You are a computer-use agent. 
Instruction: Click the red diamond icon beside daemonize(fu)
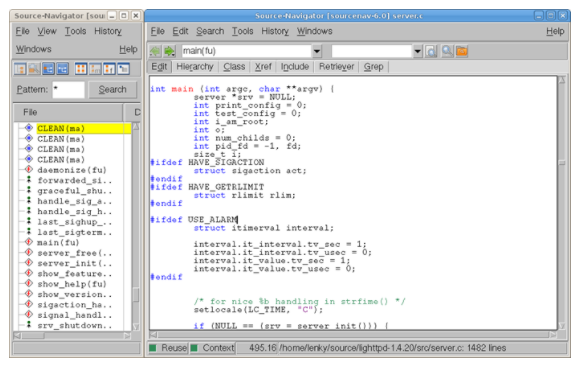click(x=29, y=170)
